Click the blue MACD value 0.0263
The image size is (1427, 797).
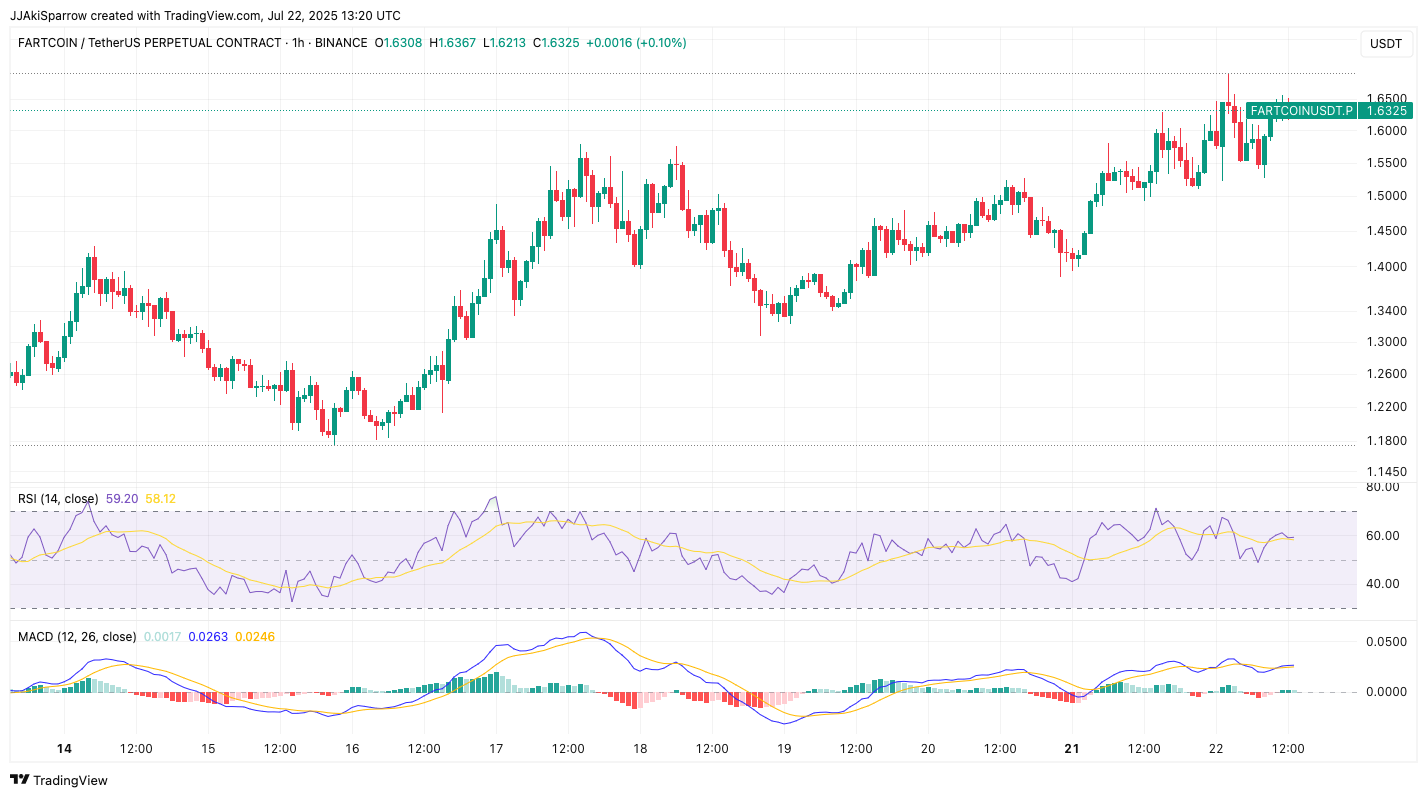[207, 636]
